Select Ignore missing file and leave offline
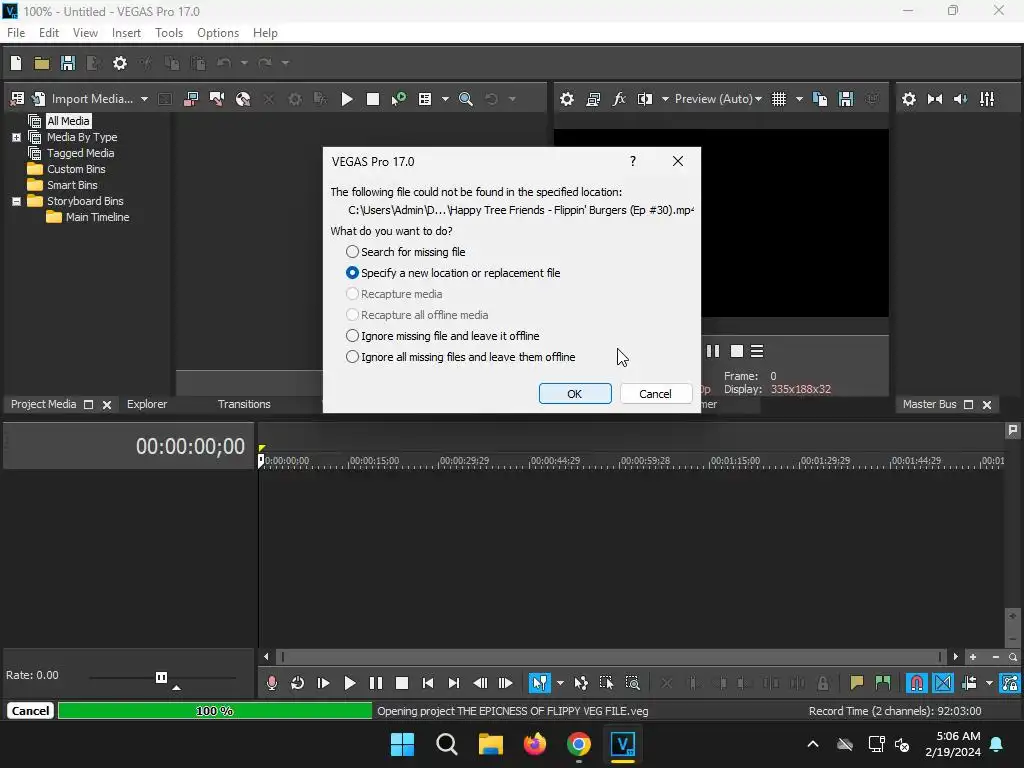Screen dimensions: 1024x768 [x=442, y=336]
